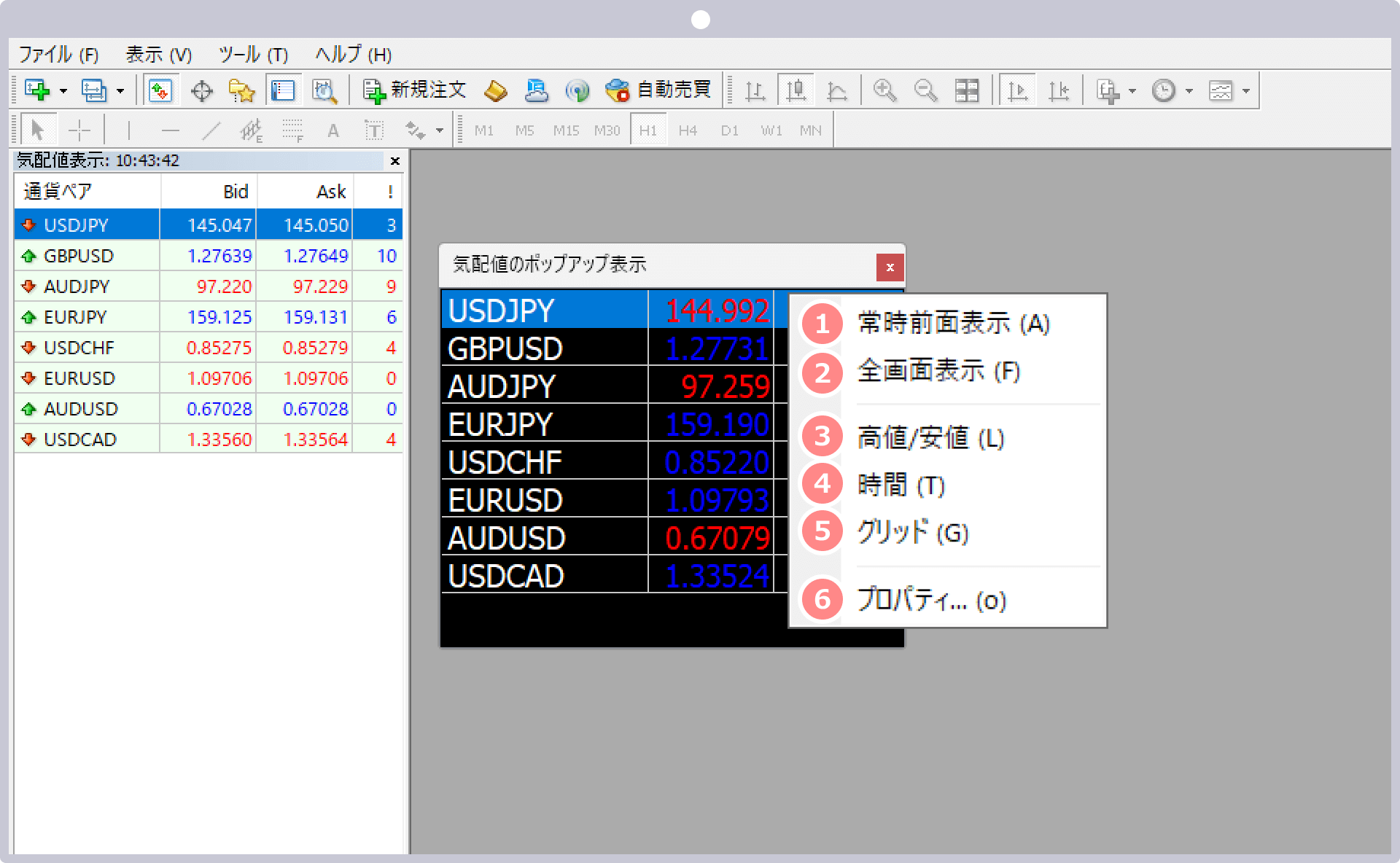Screen dimensions: 1400x863
Task: Switch to M15 timeframe
Action: (x=566, y=130)
